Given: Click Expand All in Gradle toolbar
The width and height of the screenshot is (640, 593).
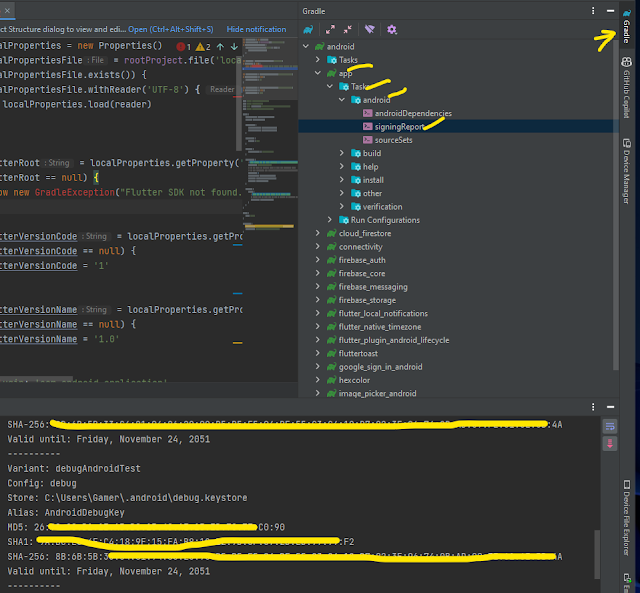Looking at the screenshot, I should pos(330,30).
